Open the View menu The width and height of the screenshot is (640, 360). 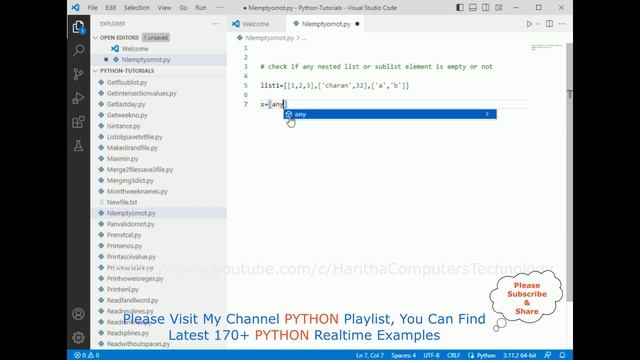click(x=164, y=8)
